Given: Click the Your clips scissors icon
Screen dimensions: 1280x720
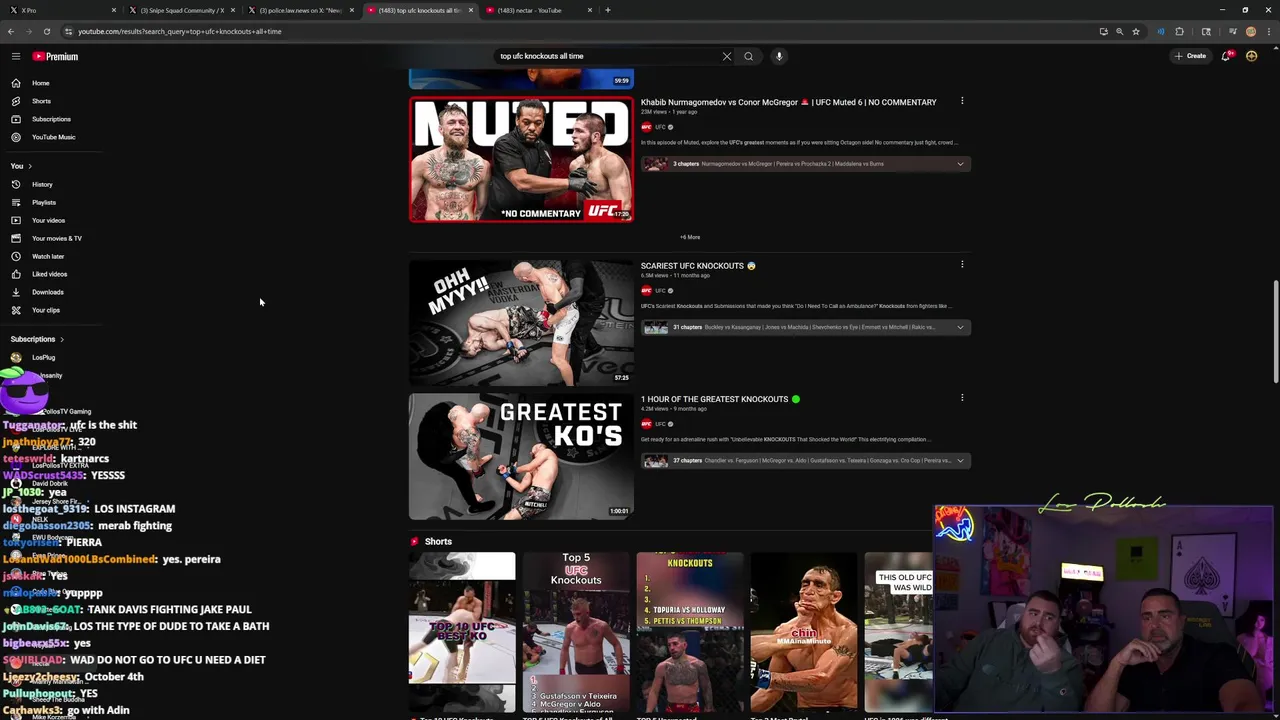Looking at the screenshot, I should 16,310.
